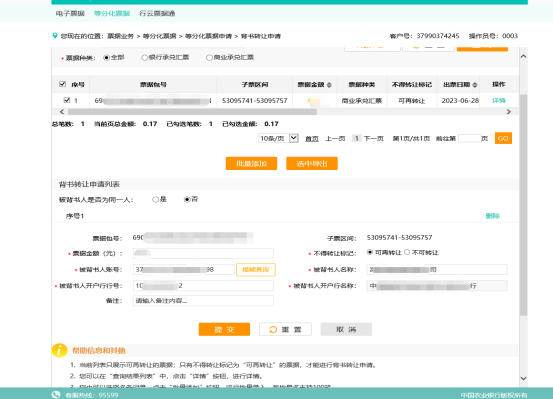553x399 pixels.
Task: Click the location pin icon in breadcrumb
Action: pos(55,36)
